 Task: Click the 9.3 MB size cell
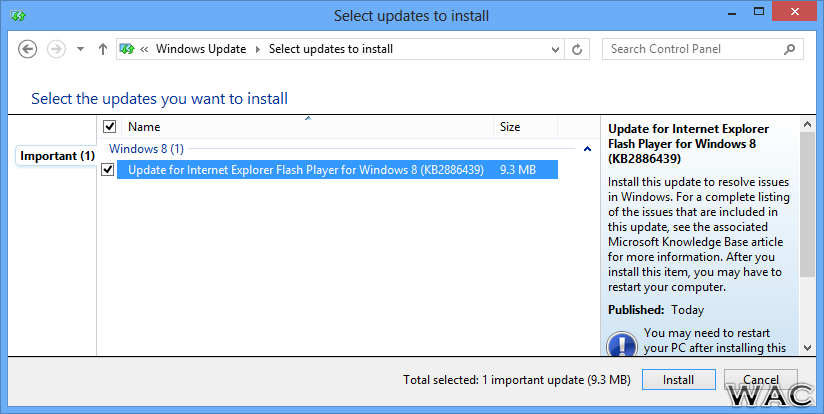518,170
